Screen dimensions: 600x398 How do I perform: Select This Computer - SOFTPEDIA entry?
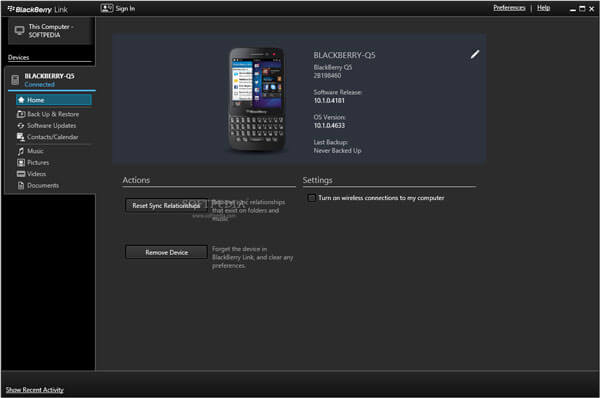coord(50,31)
